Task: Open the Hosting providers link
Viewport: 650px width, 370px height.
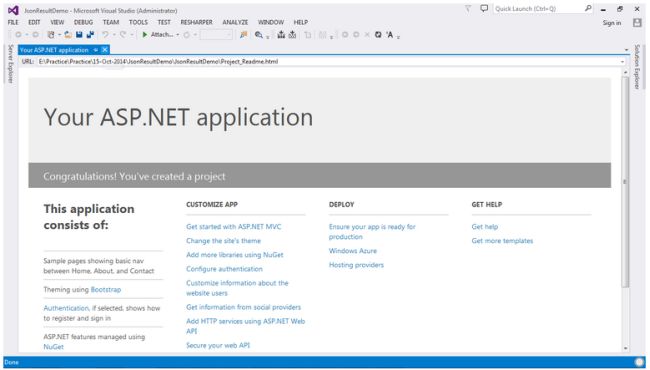Action: click(x=356, y=265)
